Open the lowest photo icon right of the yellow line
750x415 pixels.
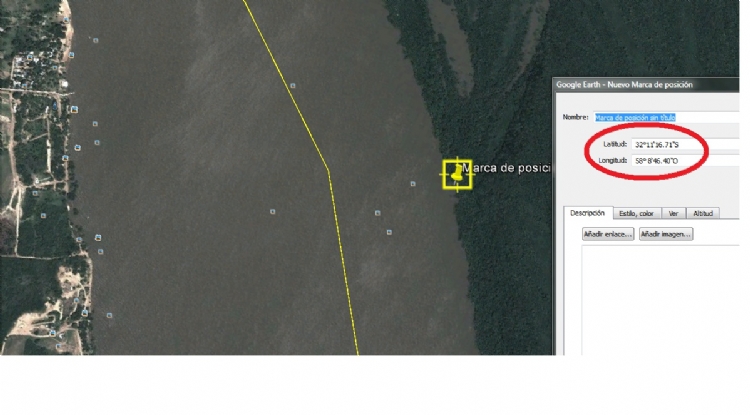[x=389, y=232]
